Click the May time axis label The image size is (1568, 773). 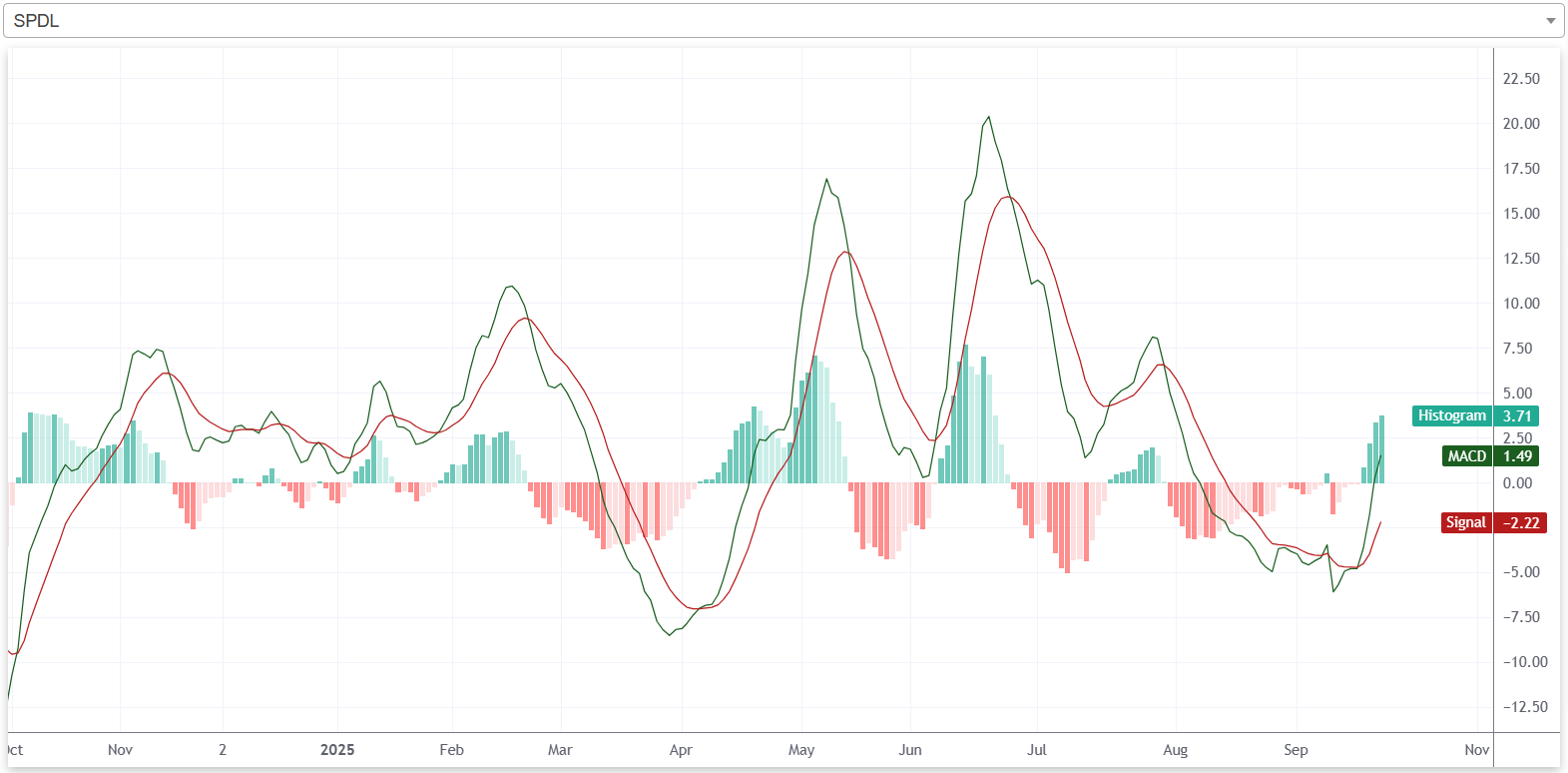[x=801, y=750]
